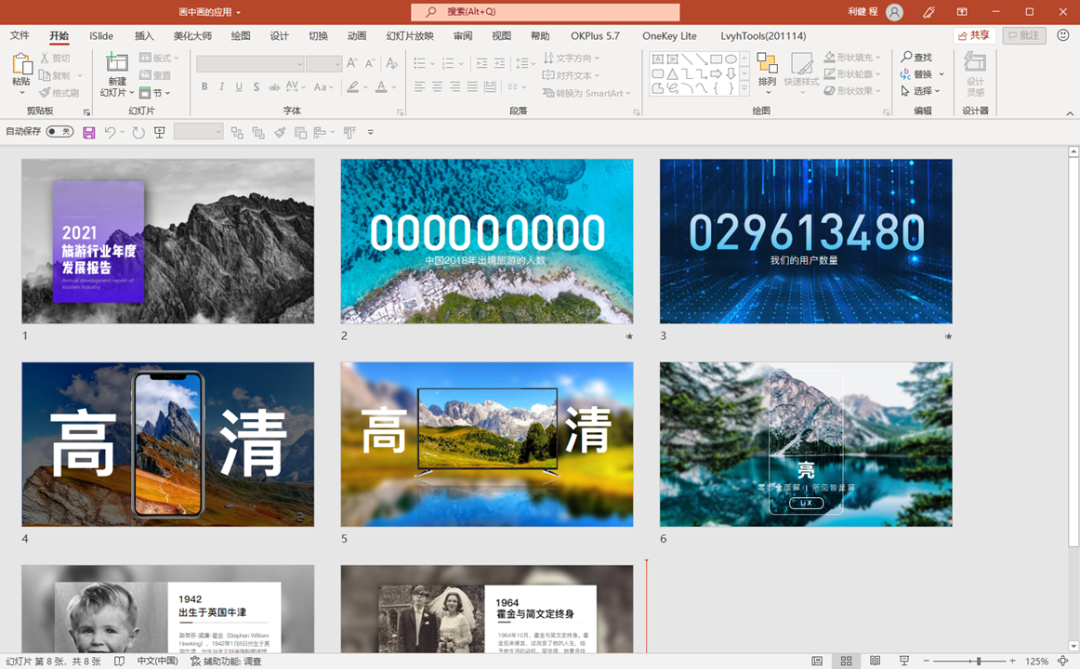Open the File (文件) tab
The image size is (1080, 669).
pos(20,36)
